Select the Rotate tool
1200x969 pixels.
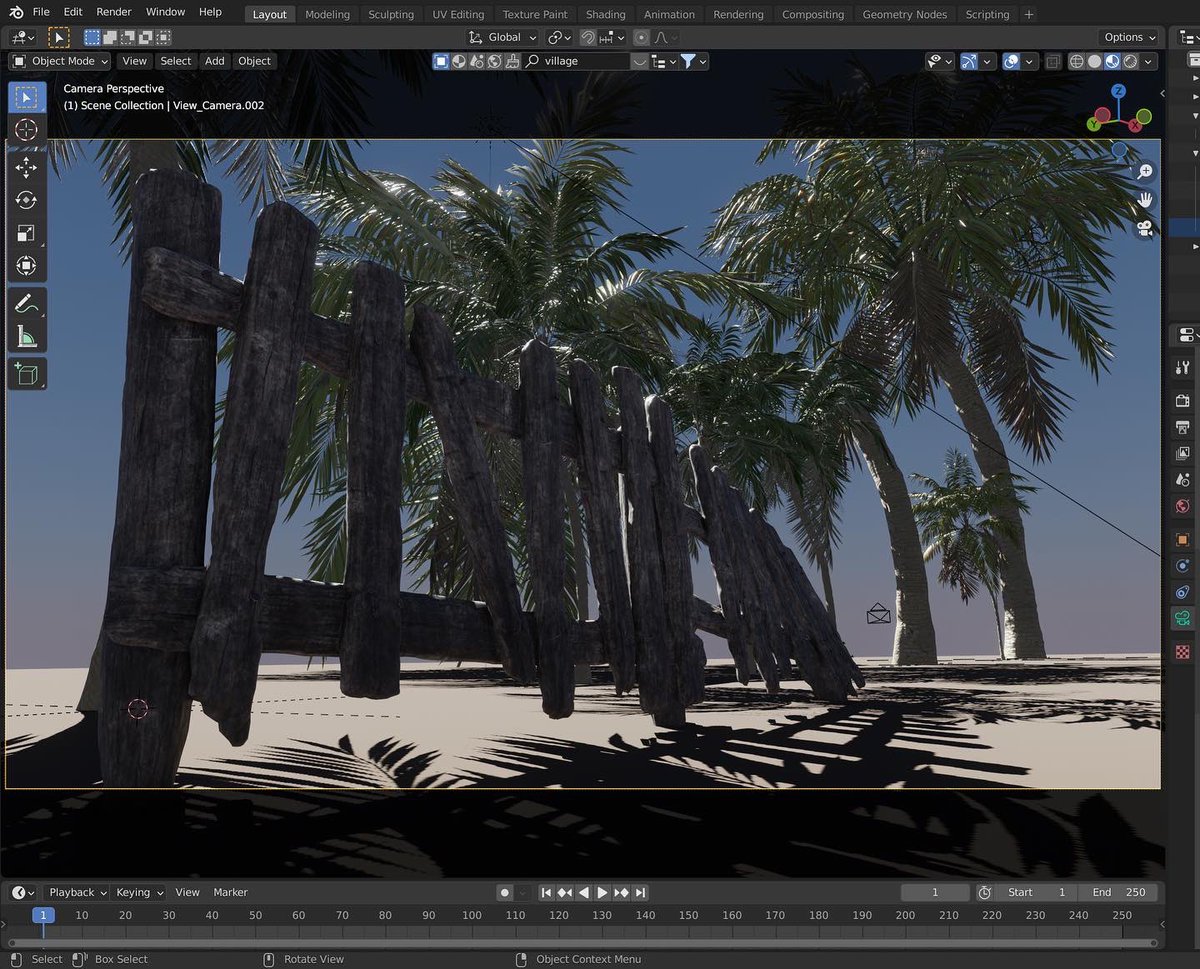pyautogui.click(x=26, y=197)
